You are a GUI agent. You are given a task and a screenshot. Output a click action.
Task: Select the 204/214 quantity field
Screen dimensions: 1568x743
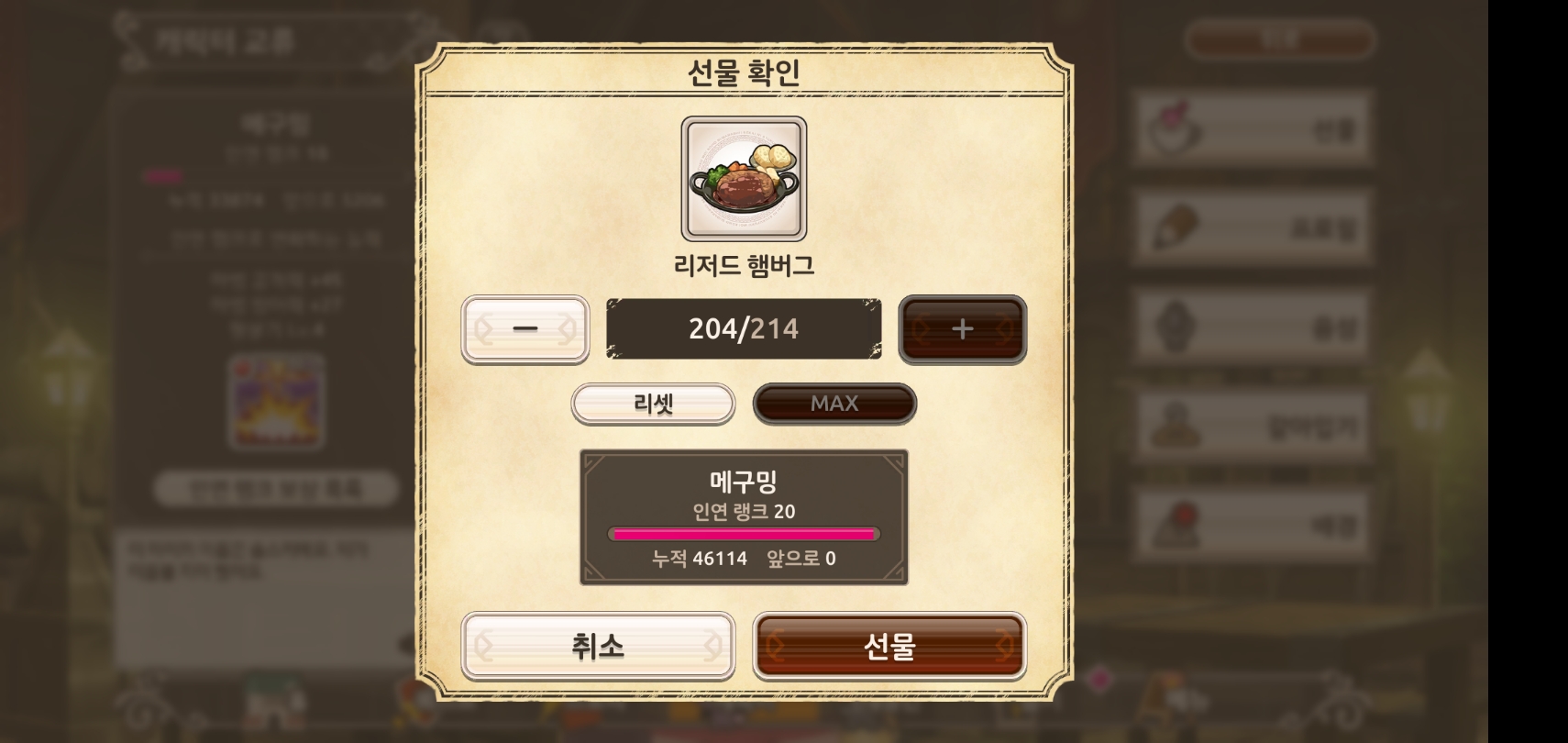[x=744, y=328]
